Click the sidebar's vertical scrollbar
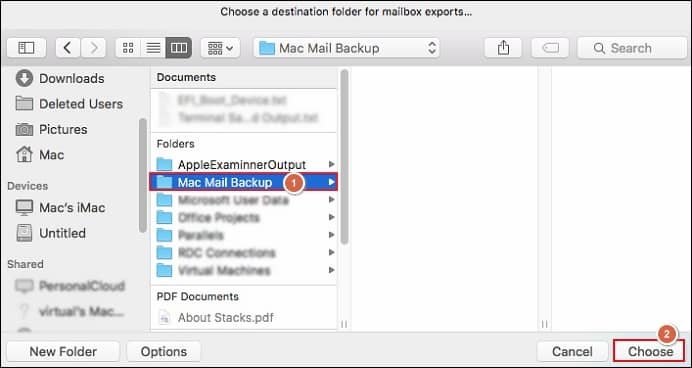This screenshot has width=692, height=368. click(x=143, y=175)
